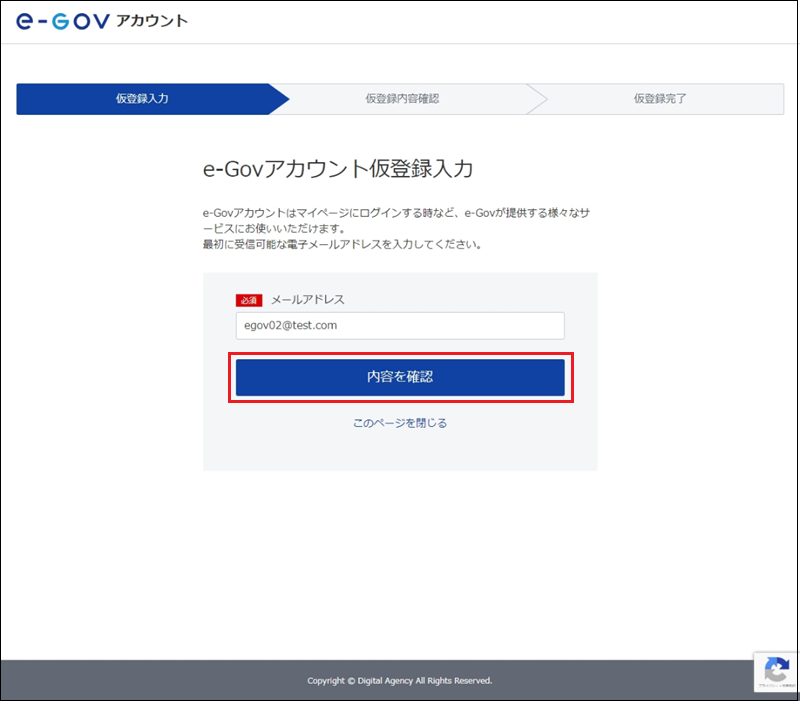This screenshot has width=800, height=701.
Task: Click the このページを閉じる link
Action: [x=400, y=423]
